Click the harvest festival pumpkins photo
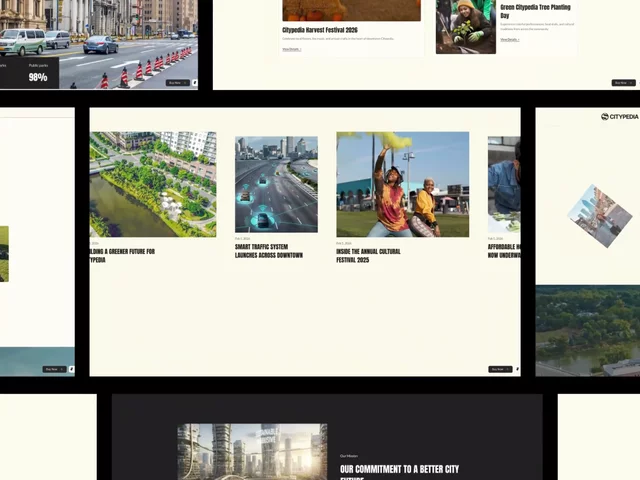The width and height of the screenshot is (640, 480). pos(351,10)
